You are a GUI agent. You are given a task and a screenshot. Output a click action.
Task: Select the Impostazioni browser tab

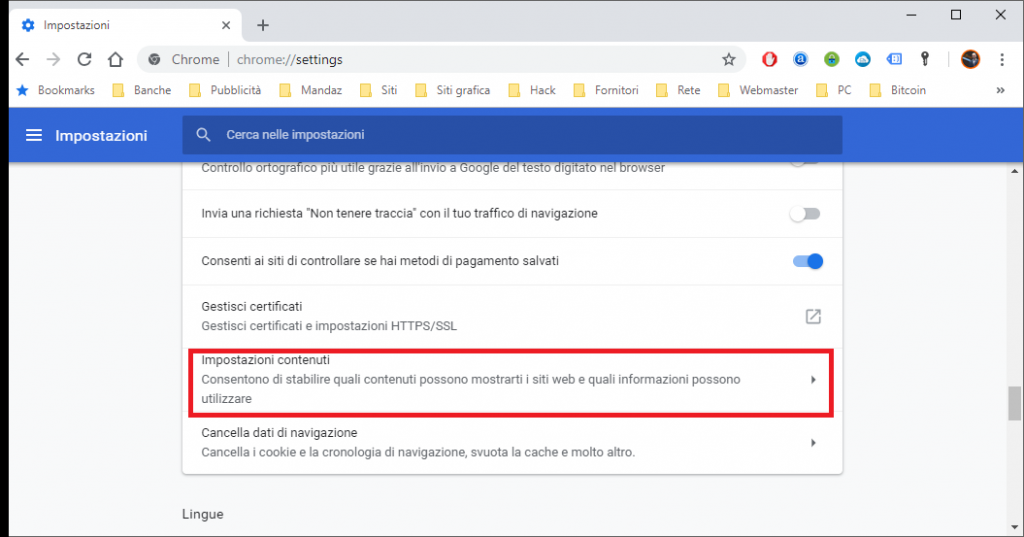click(x=120, y=25)
